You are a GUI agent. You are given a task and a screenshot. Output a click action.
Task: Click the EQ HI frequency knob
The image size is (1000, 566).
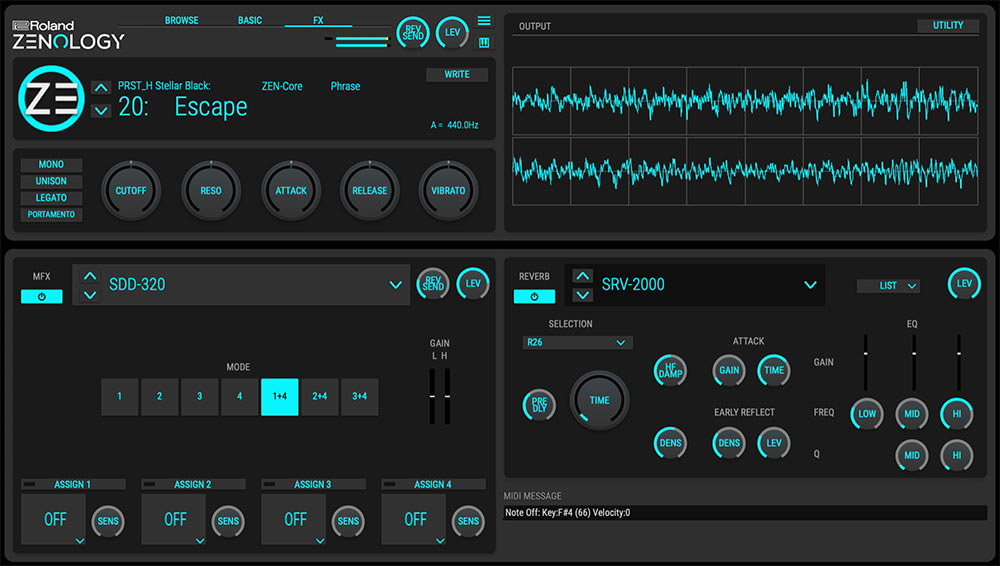point(957,413)
